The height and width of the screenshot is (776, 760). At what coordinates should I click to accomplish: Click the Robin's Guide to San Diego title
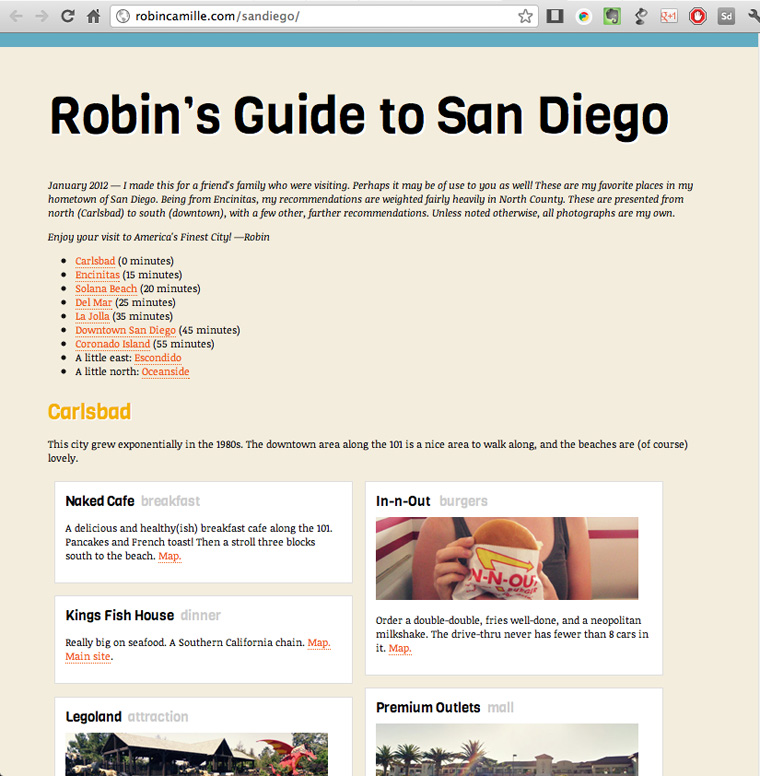[x=359, y=116]
